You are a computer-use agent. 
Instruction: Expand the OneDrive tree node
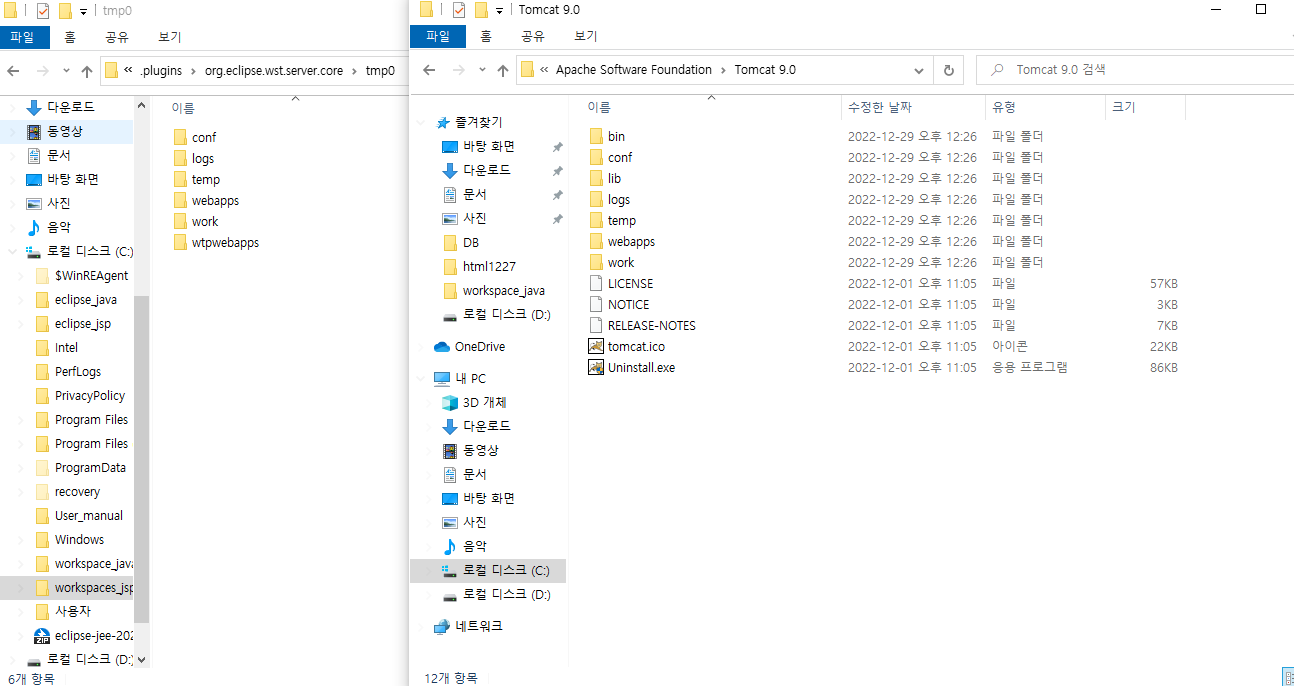[422, 347]
